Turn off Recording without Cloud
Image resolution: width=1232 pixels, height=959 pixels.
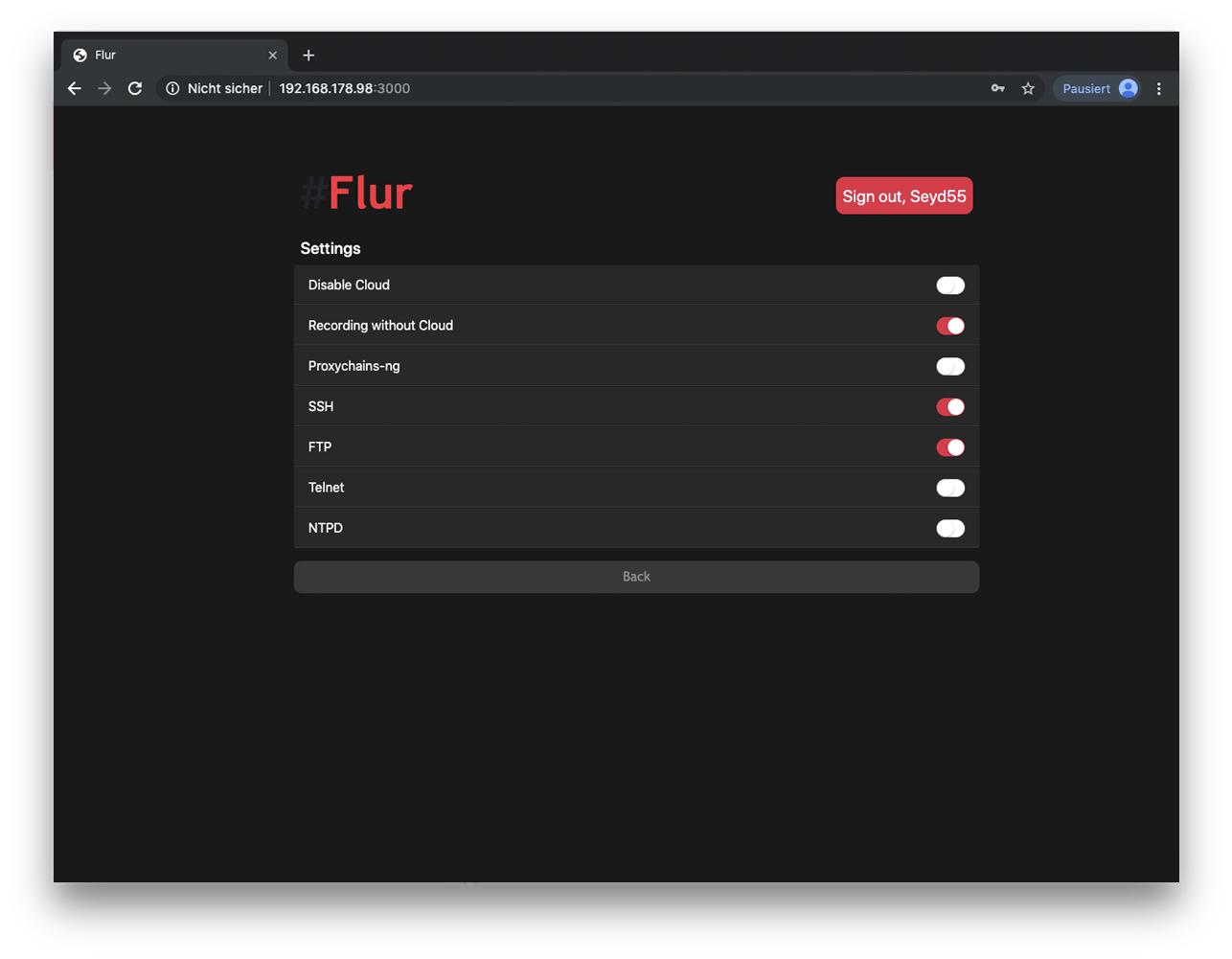[x=949, y=326]
